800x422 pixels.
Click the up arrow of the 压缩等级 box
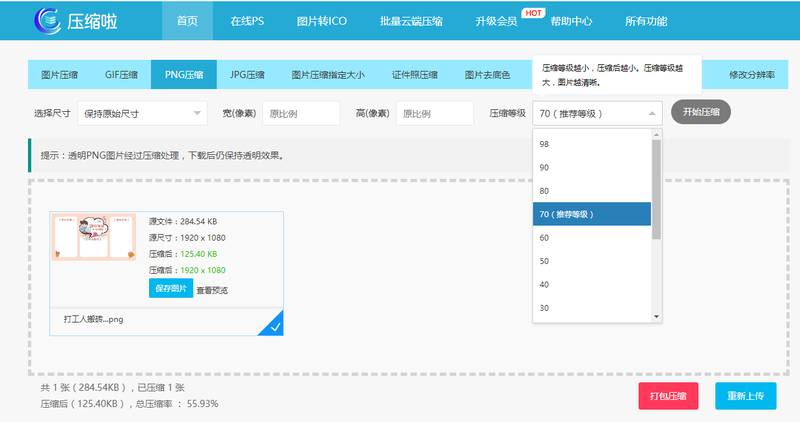tap(652, 113)
